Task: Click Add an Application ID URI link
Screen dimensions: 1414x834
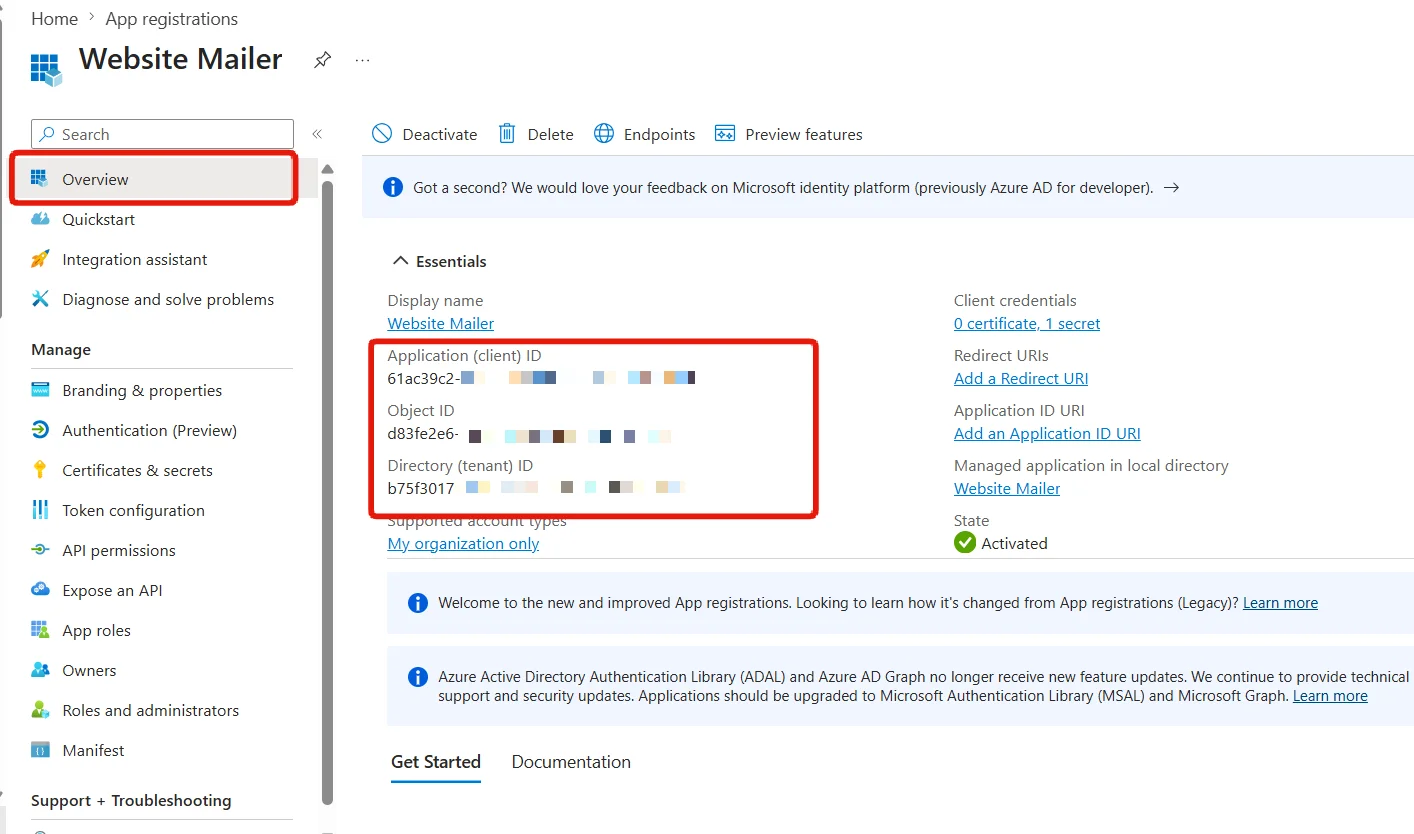Action: point(1047,433)
